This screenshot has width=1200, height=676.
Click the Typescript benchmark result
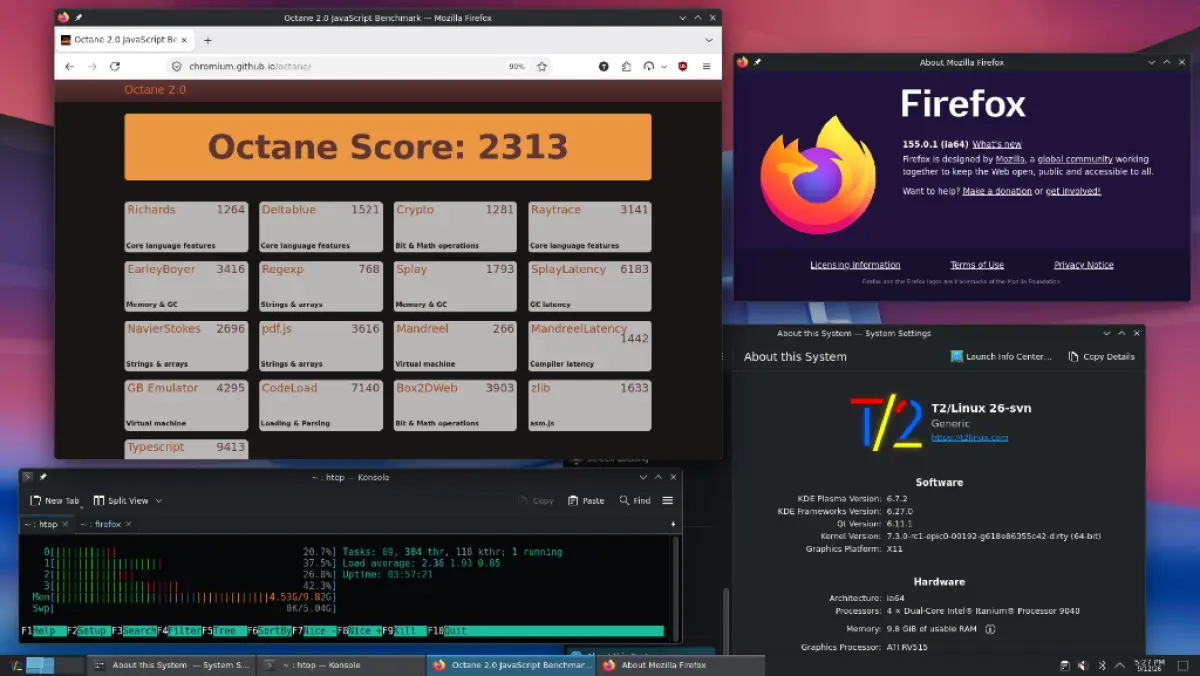(186, 448)
